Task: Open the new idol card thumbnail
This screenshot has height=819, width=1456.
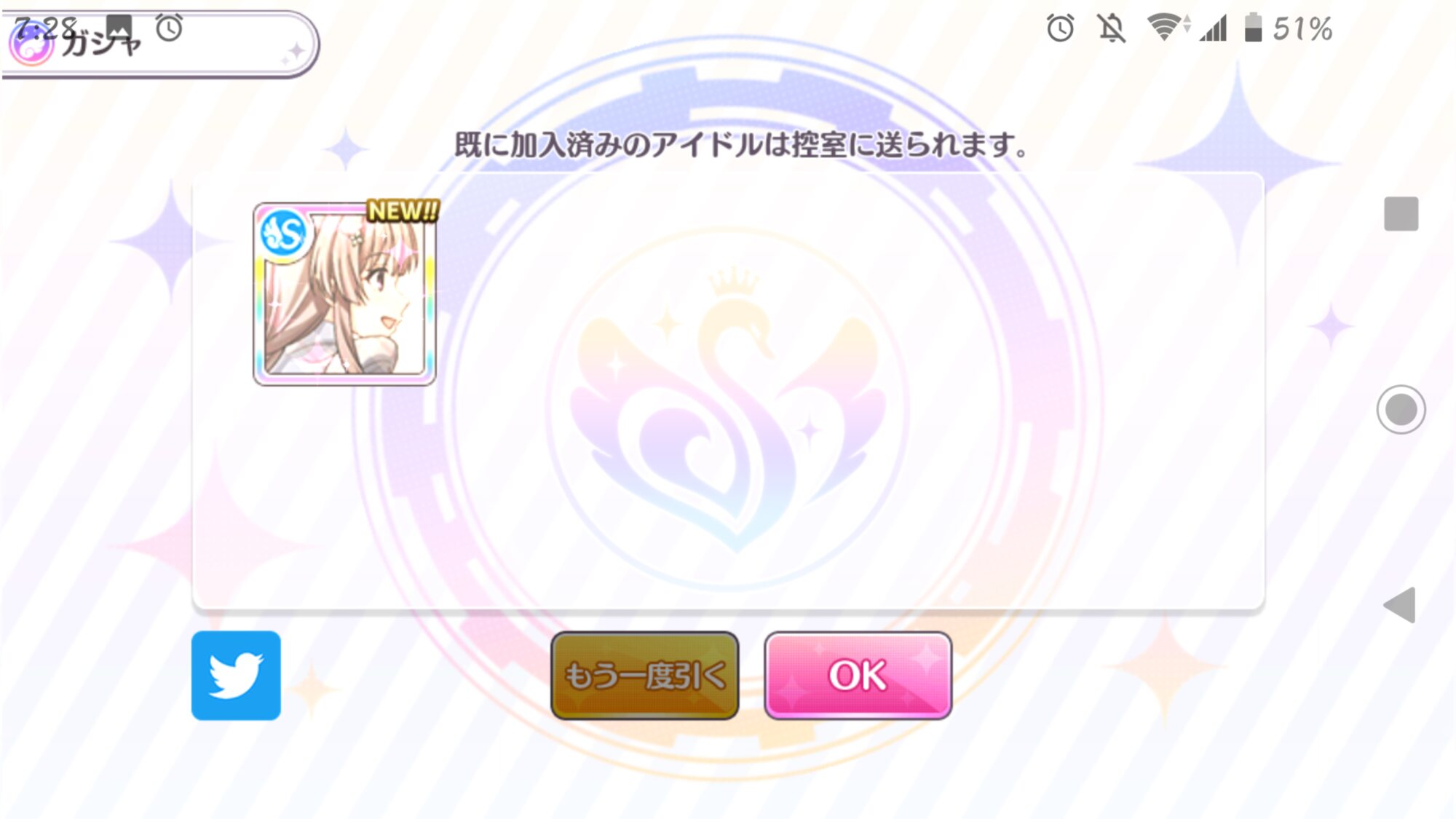Action: (344, 293)
